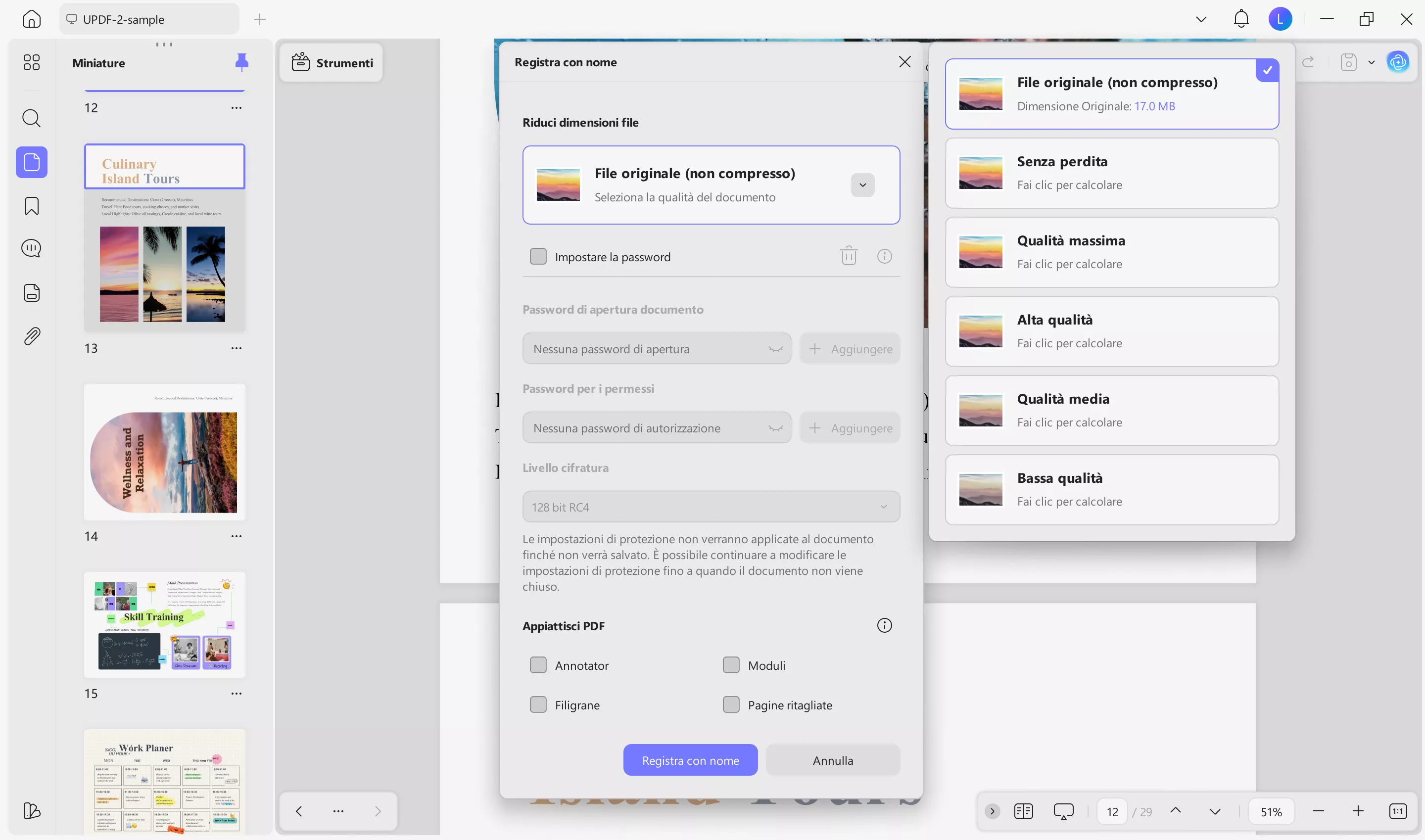
Task: Open the document quality dropdown
Action: point(862,185)
